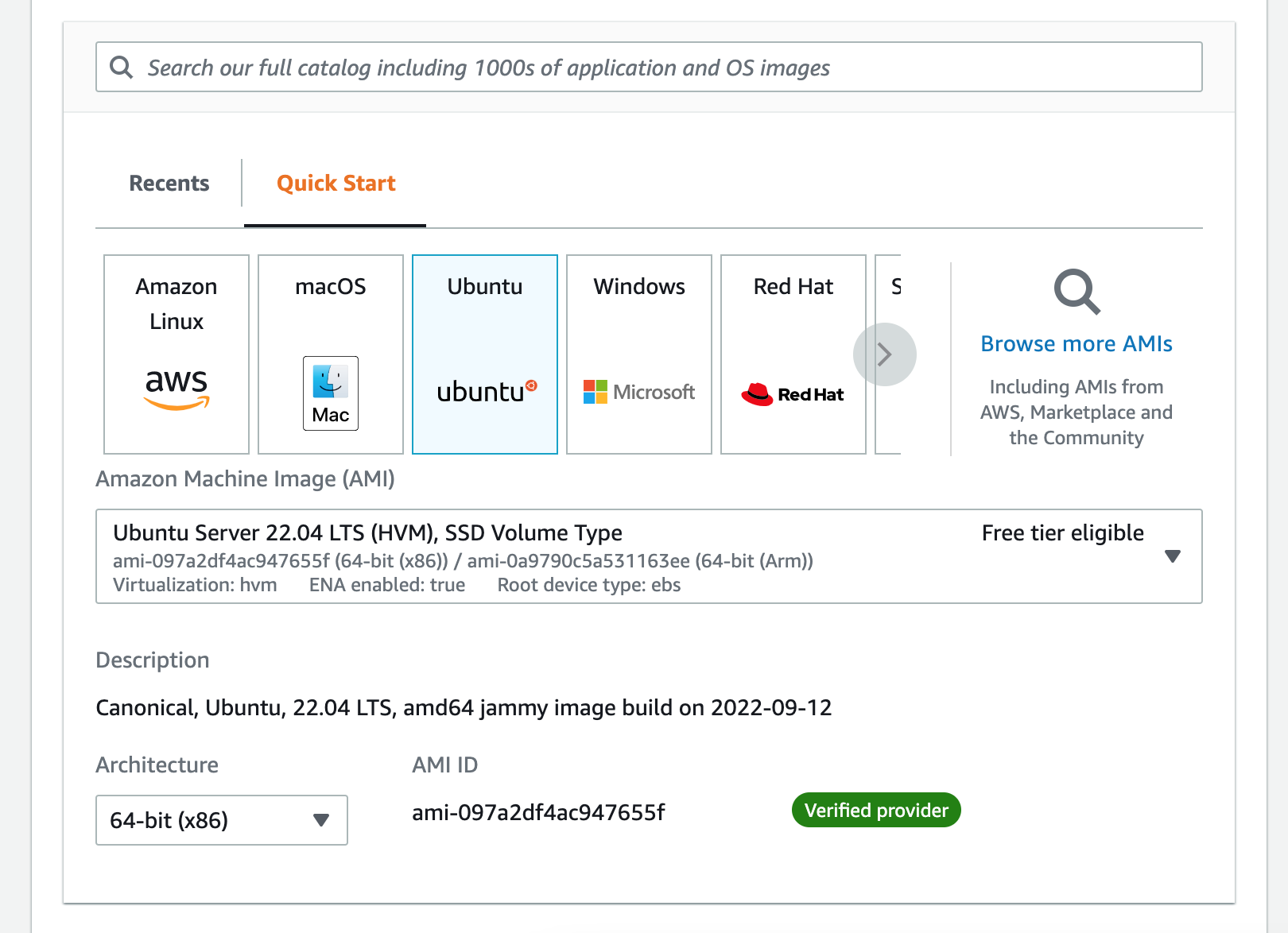The width and height of the screenshot is (1288, 933).
Task: Click the Including AMIs from AWS text
Action: pyautogui.click(x=1077, y=412)
